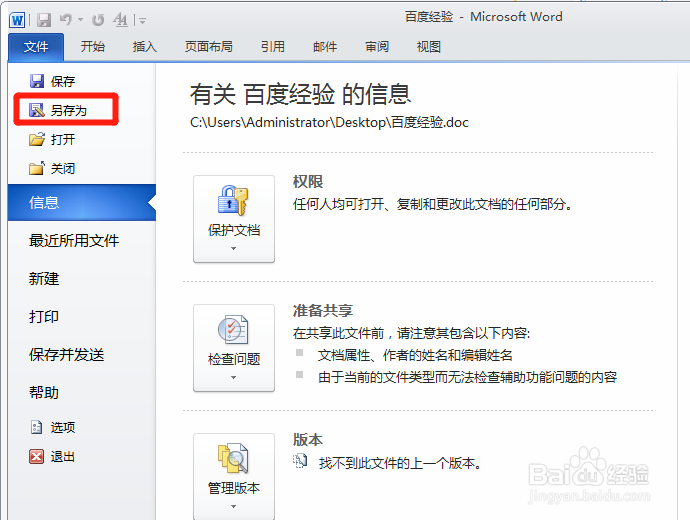The height and width of the screenshot is (520, 690).
Task: Click the Save icon in quick access toolbar
Action: click(x=44, y=20)
